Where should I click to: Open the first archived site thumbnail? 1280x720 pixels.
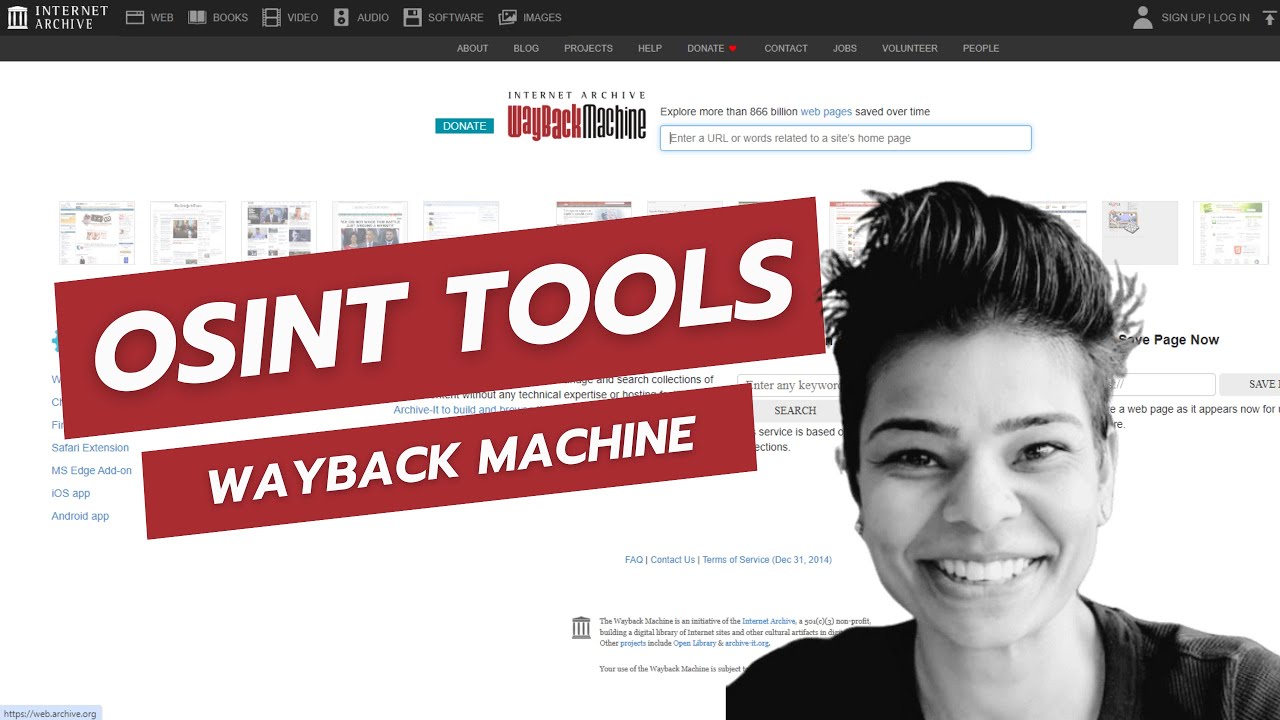click(x=97, y=233)
